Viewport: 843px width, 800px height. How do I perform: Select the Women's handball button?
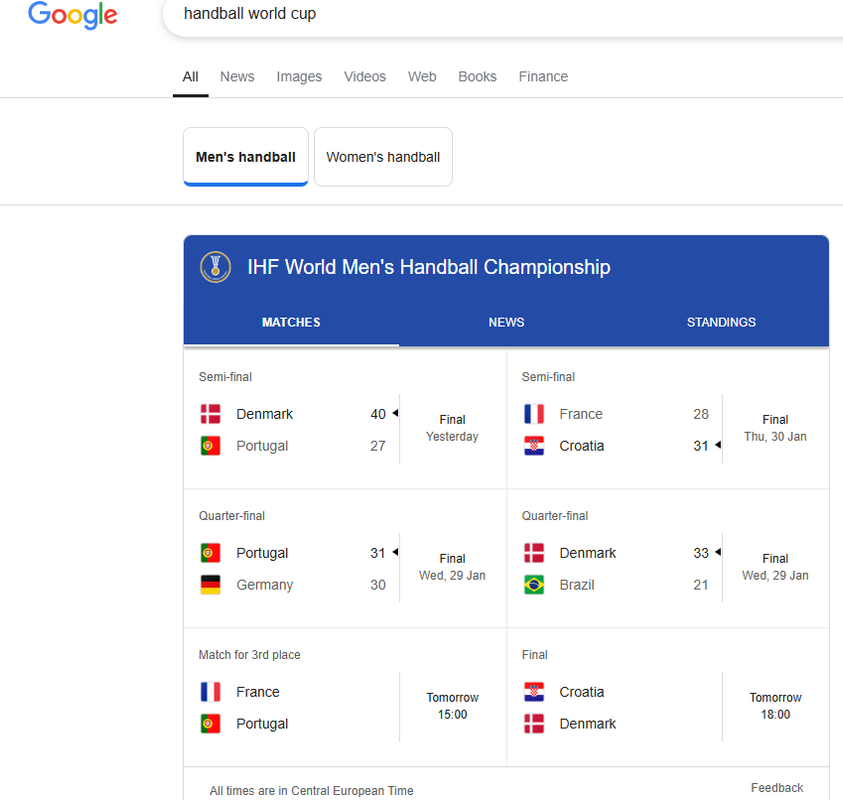pos(383,157)
